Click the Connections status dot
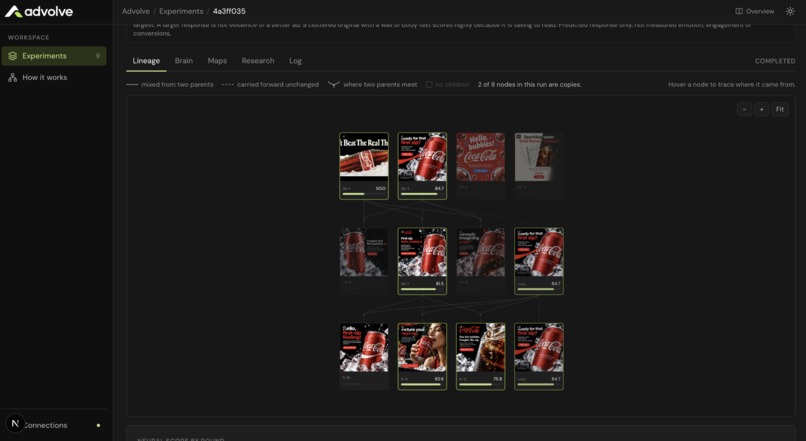806x441 pixels. [x=98, y=425]
